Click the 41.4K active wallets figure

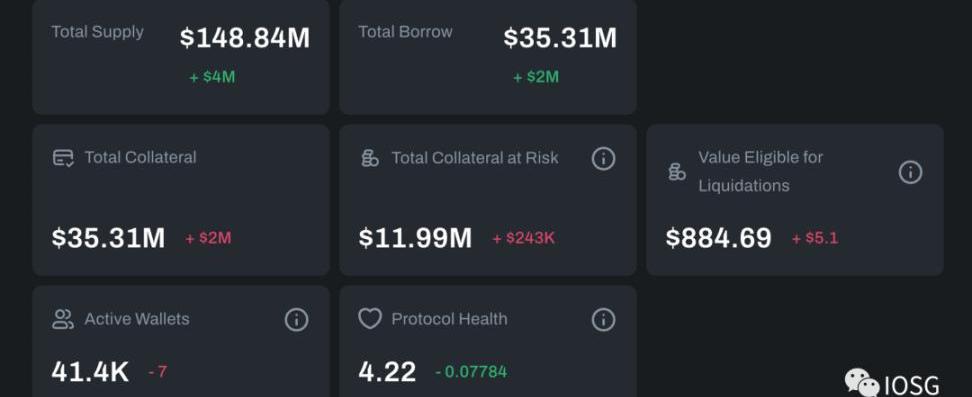click(x=91, y=372)
